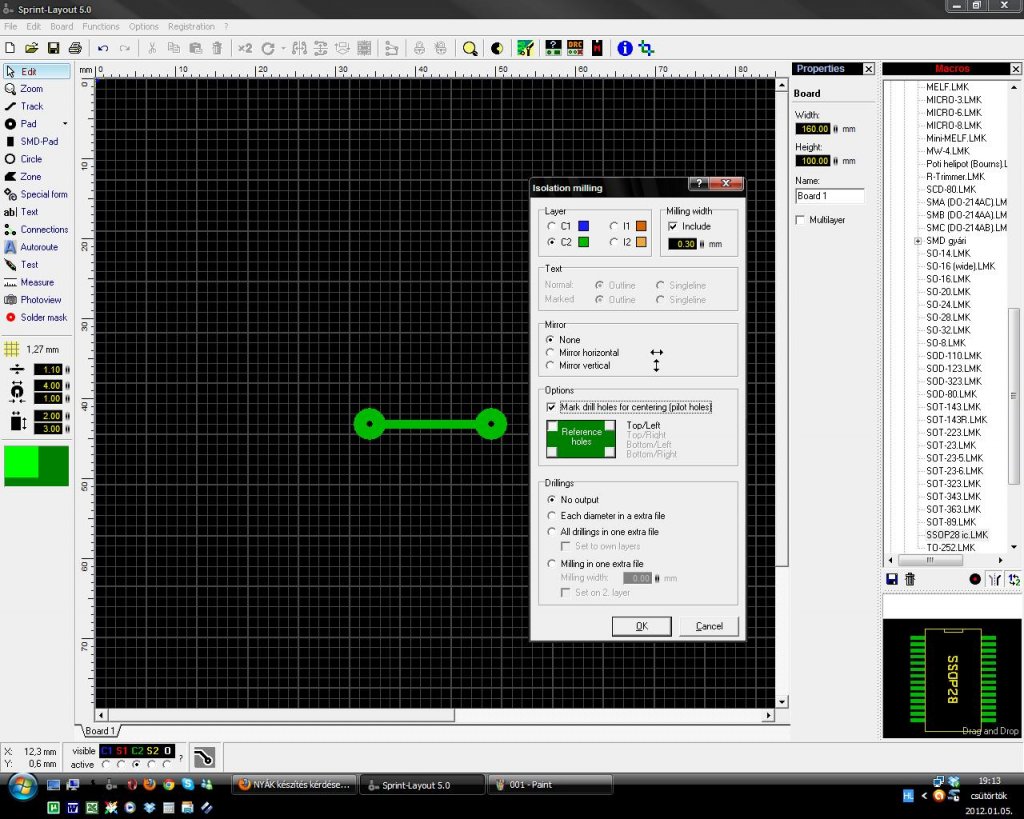1024x819 pixels.
Task: Uncheck Include milling width checkbox
Action: pos(673,226)
